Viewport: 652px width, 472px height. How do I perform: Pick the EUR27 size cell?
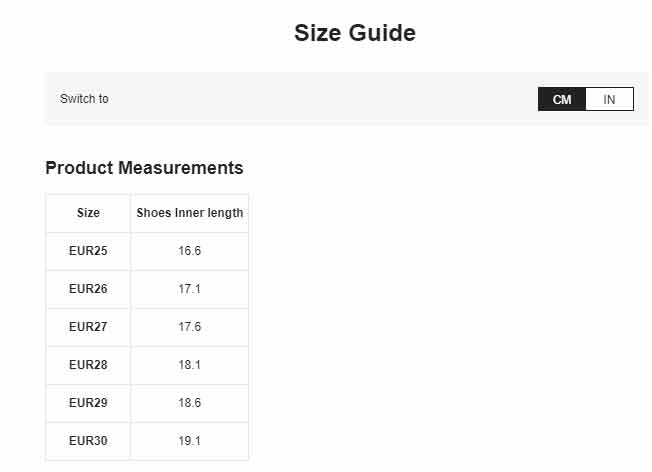click(88, 327)
